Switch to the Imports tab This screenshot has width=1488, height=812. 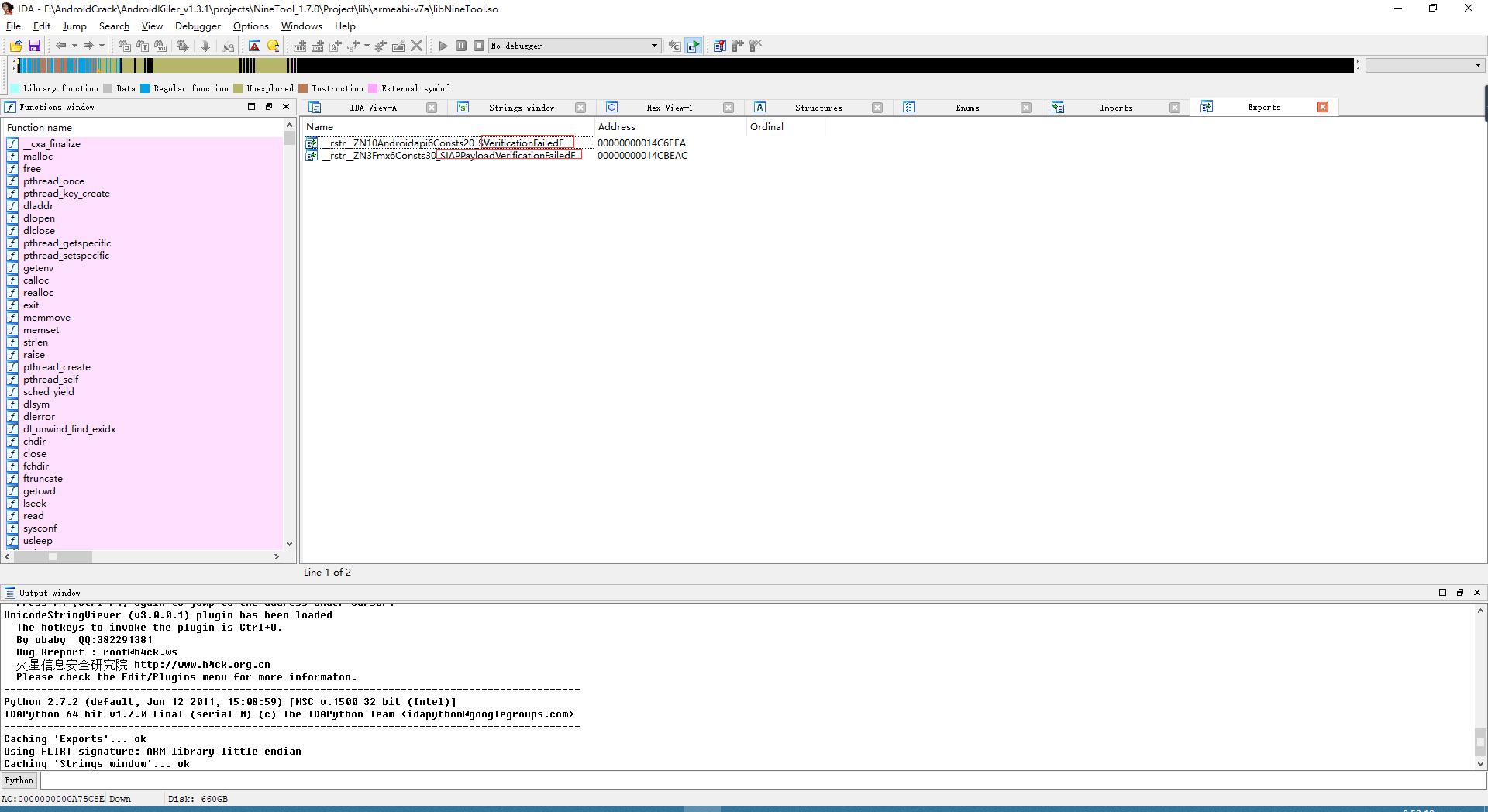pos(1115,108)
